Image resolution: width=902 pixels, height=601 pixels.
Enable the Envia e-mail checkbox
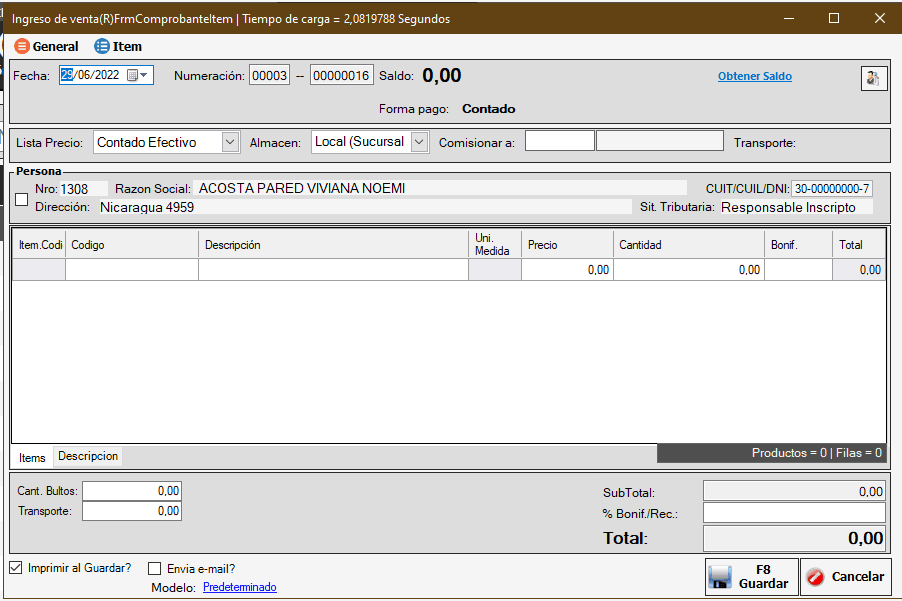pyautogui.click(x=155, y=569)
